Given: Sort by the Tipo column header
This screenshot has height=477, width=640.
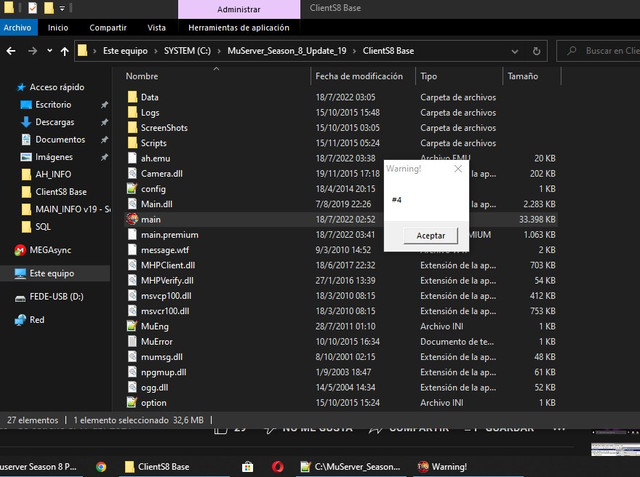Looking at the screenshot, I should click(x=429, y=76).
